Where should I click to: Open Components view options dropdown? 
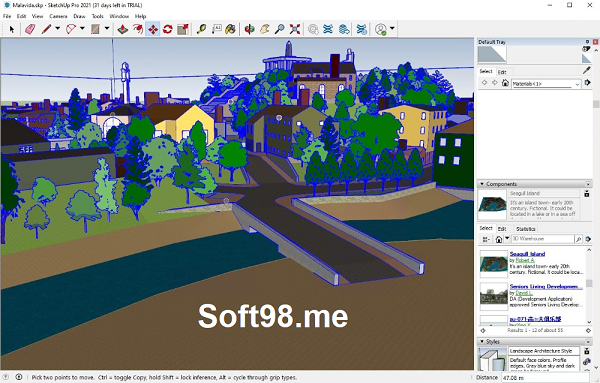486,239
